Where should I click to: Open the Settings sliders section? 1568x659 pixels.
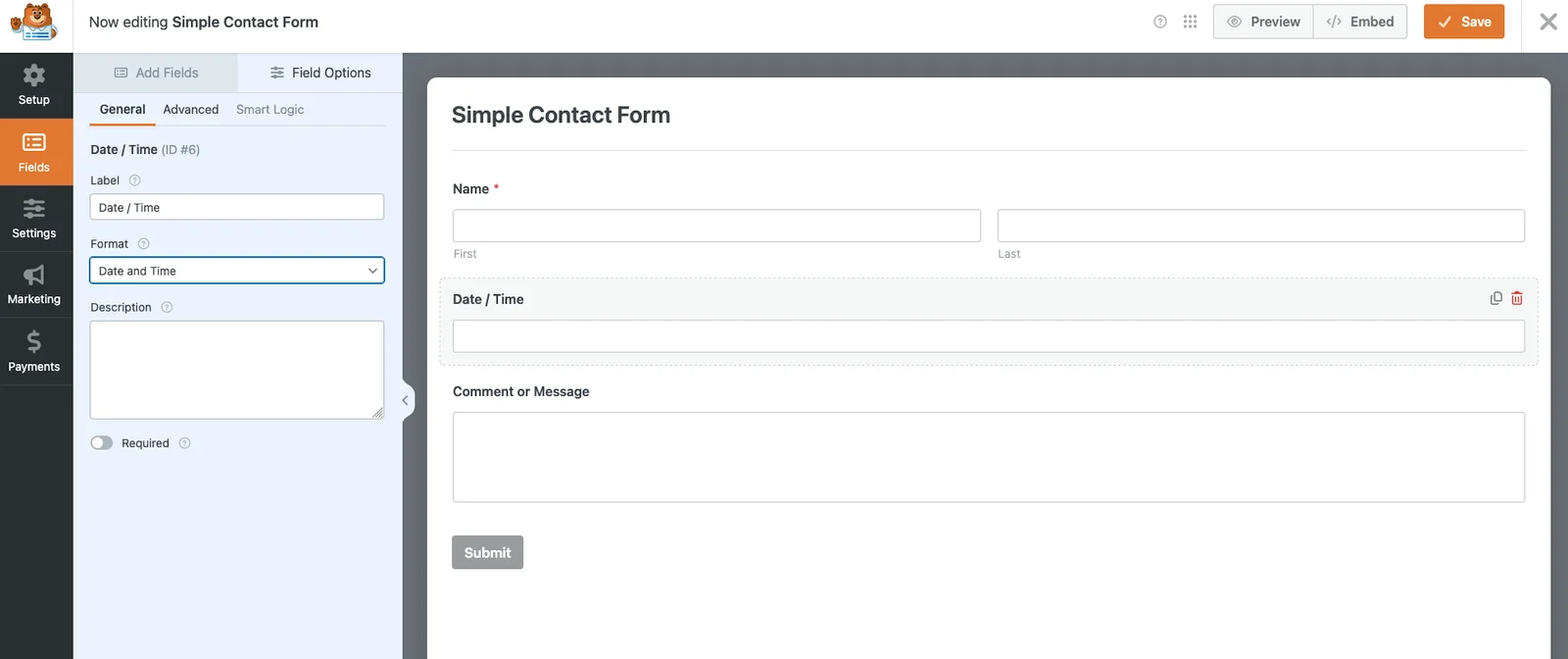(34, 219)
